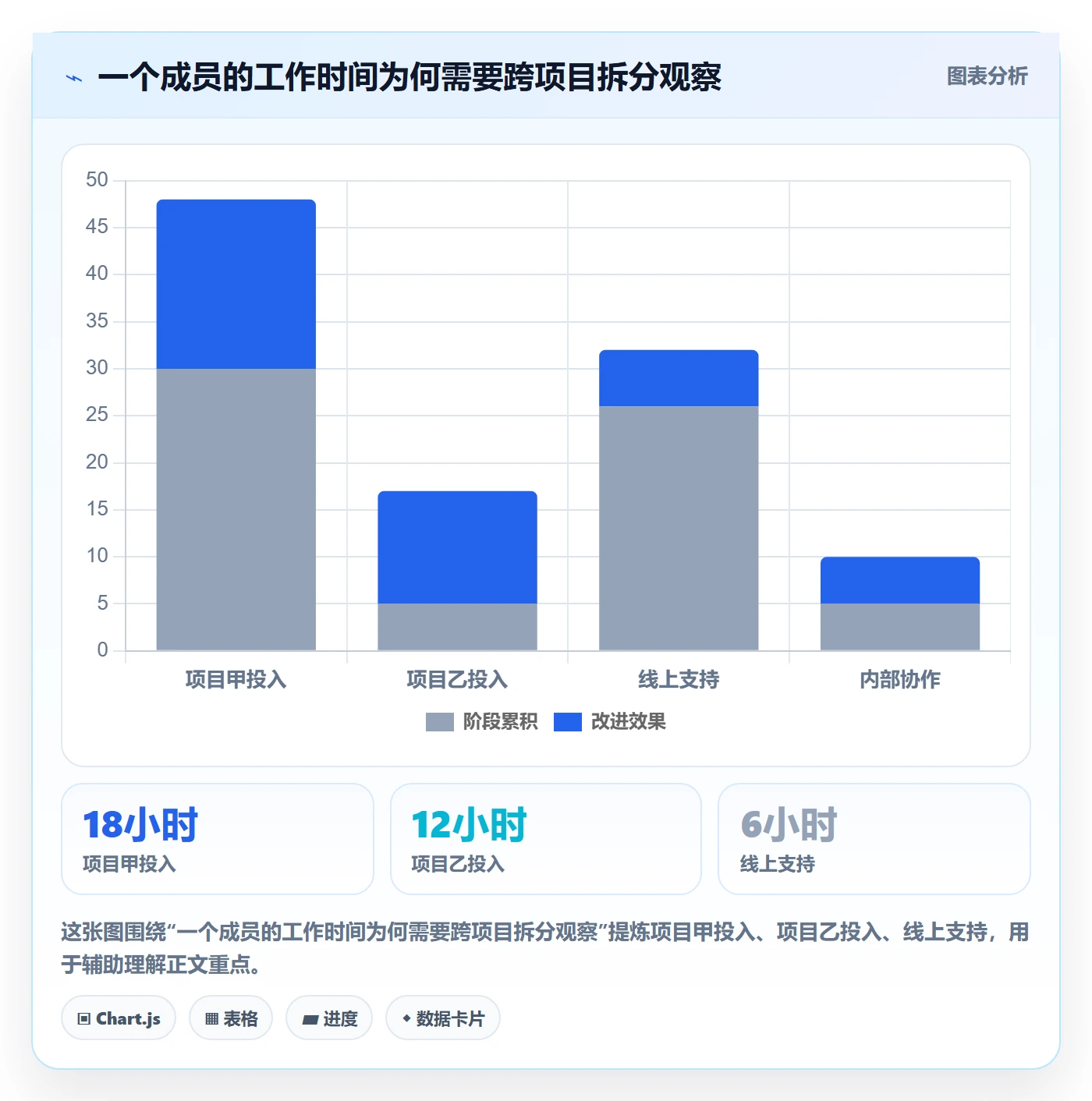Click the y-axis value 25
1092x1101 pixels.
click(97, 415)
